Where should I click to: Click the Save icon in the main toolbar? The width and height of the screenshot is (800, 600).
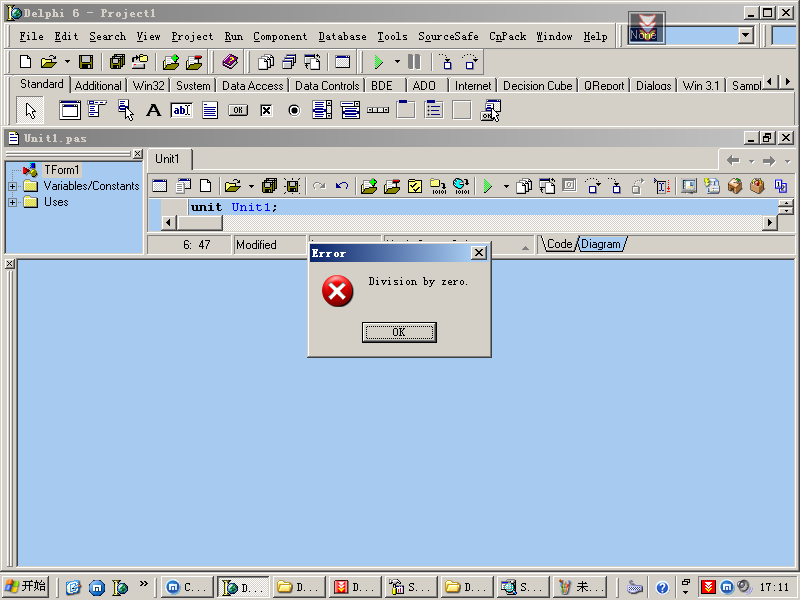[x=86, y=62]
